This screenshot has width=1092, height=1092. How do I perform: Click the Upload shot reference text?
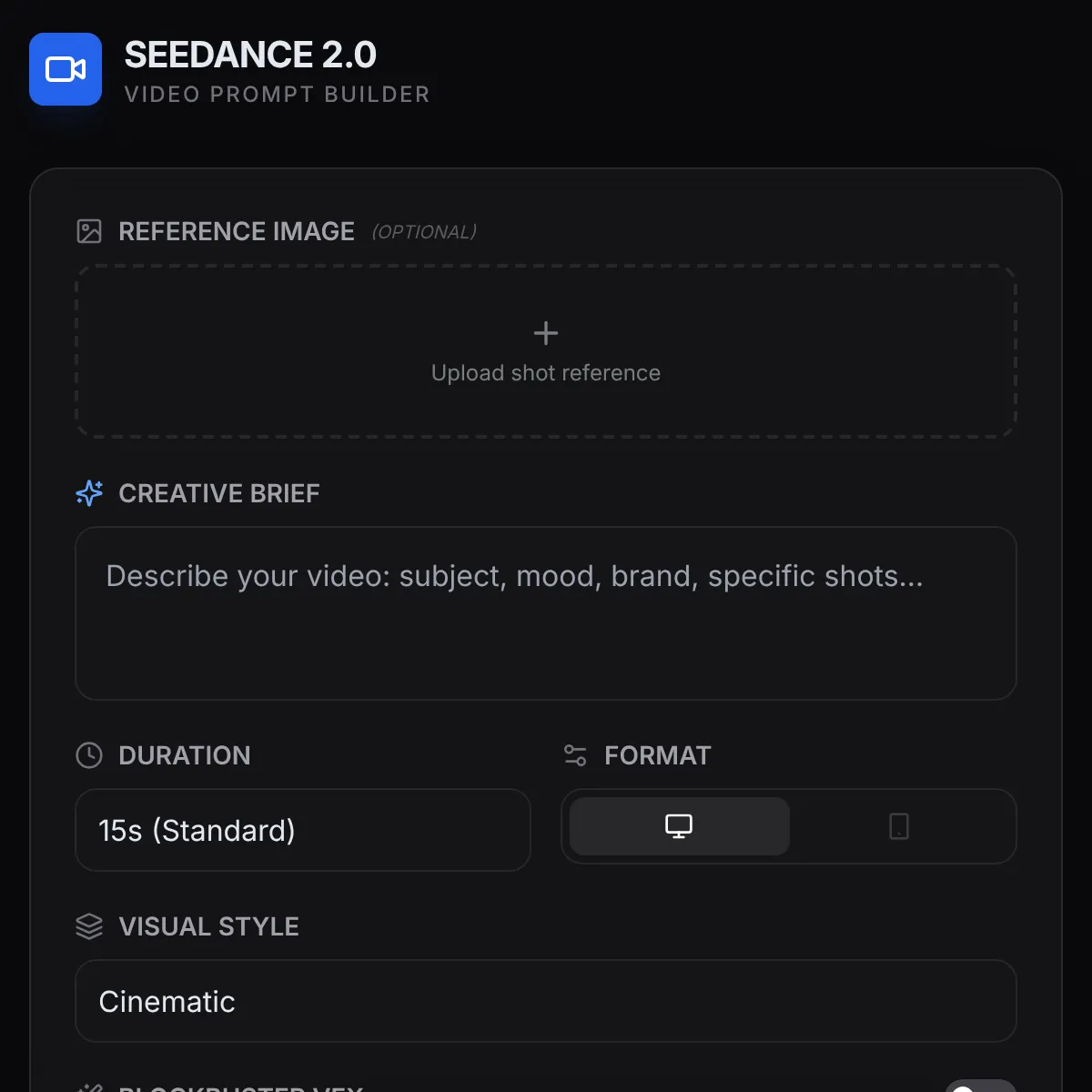coord(546,373)
